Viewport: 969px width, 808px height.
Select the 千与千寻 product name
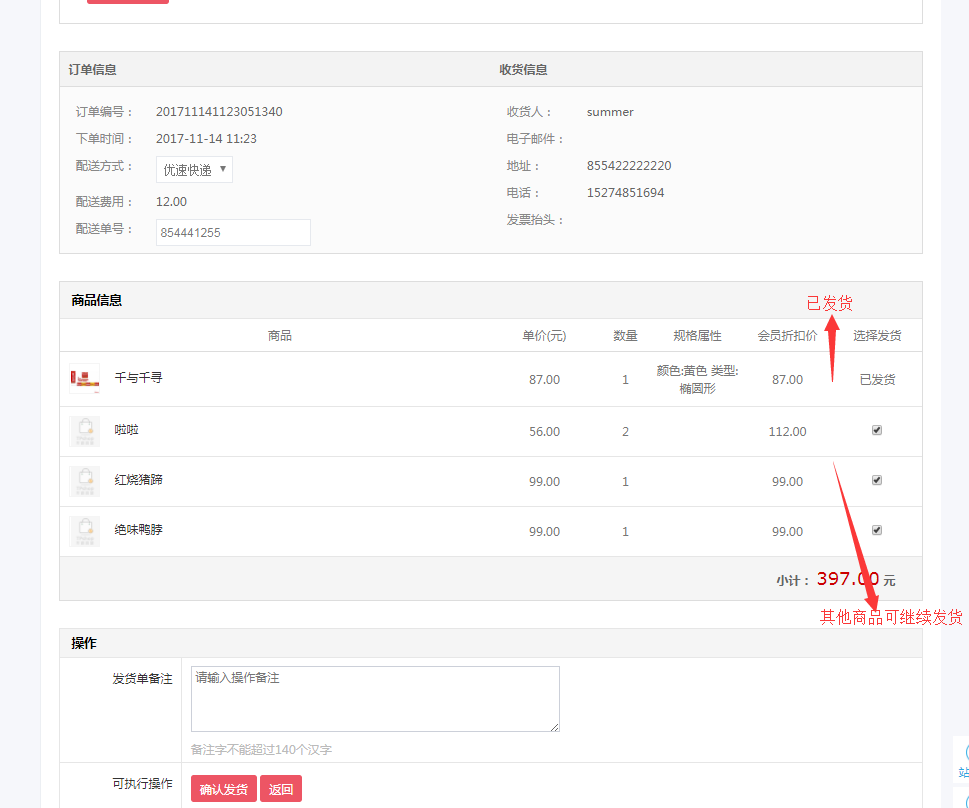[138, 378]
